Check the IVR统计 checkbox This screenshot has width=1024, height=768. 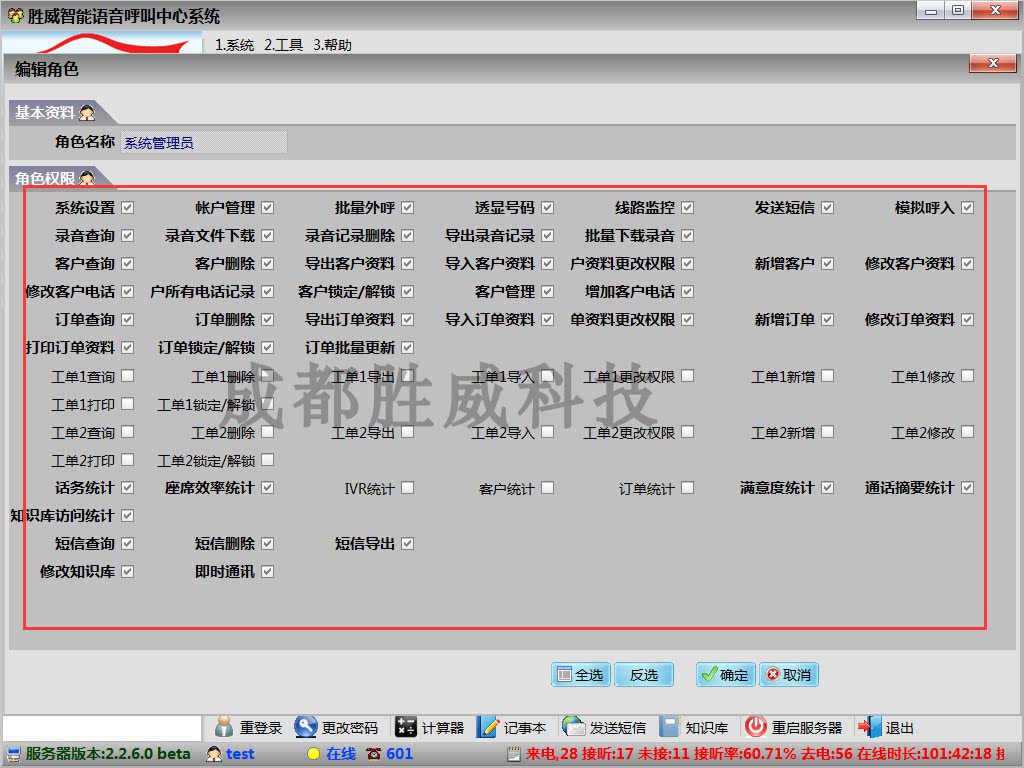(x=407, y=488)
